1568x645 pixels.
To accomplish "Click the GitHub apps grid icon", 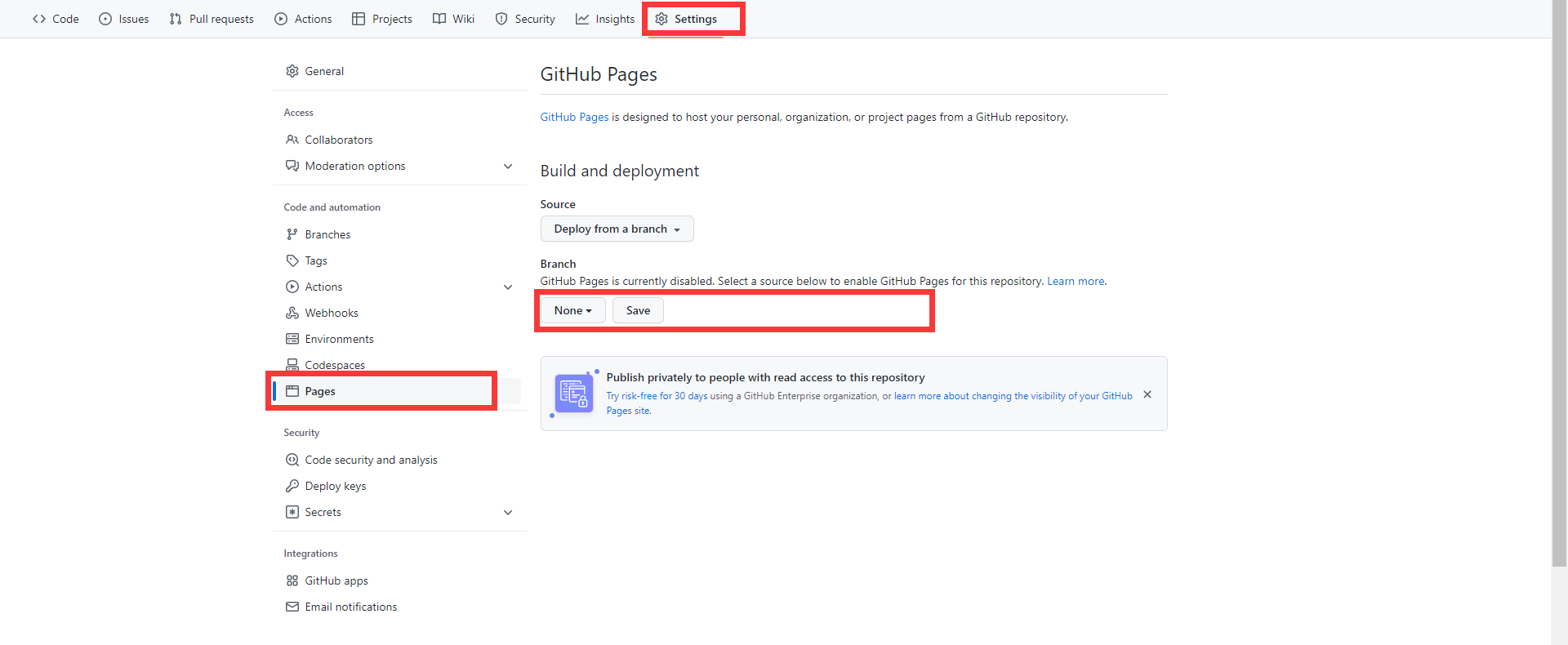I will point(292,580).
